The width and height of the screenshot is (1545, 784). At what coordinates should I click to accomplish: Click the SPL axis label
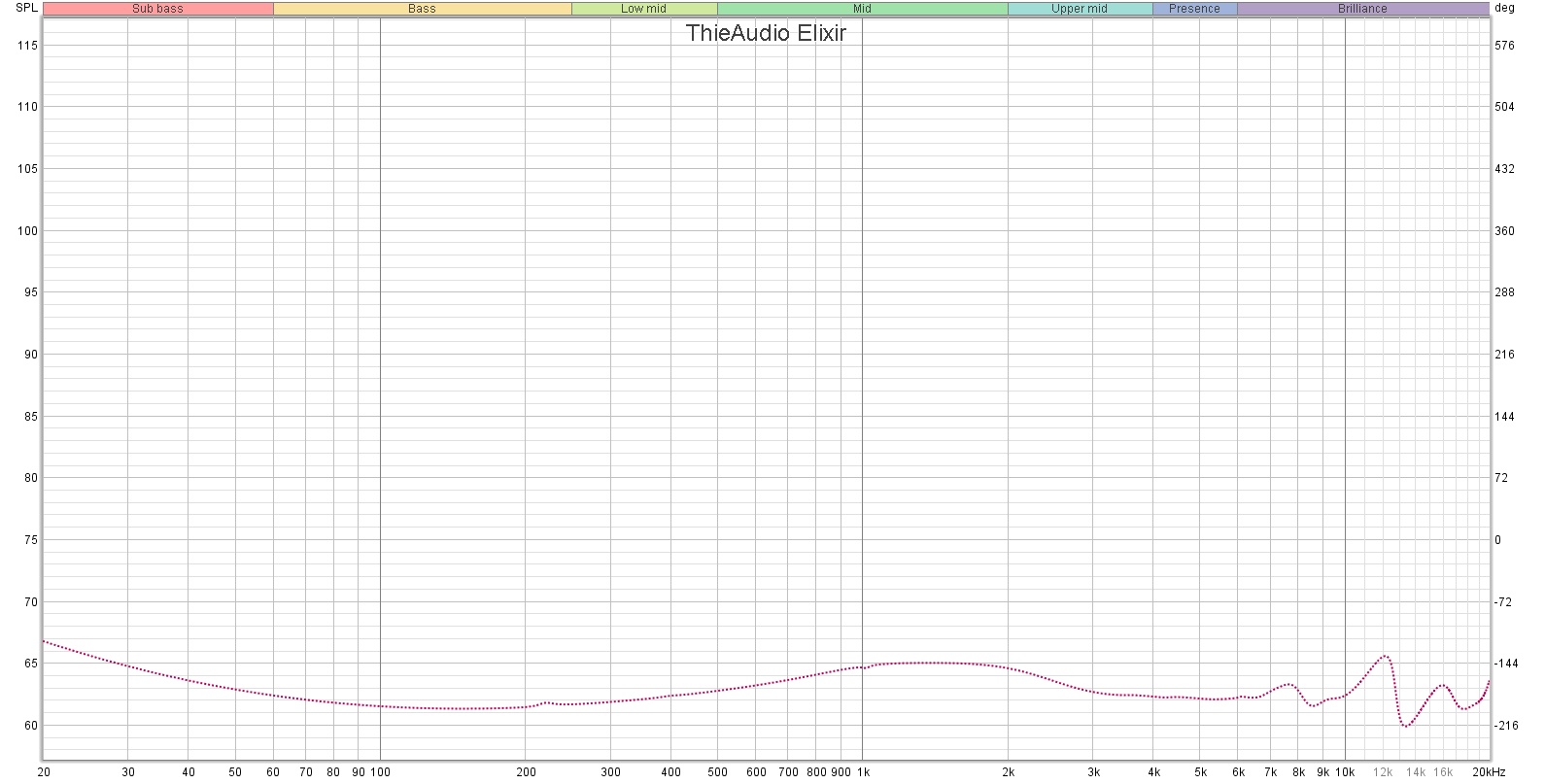click(x=26, y=8)
